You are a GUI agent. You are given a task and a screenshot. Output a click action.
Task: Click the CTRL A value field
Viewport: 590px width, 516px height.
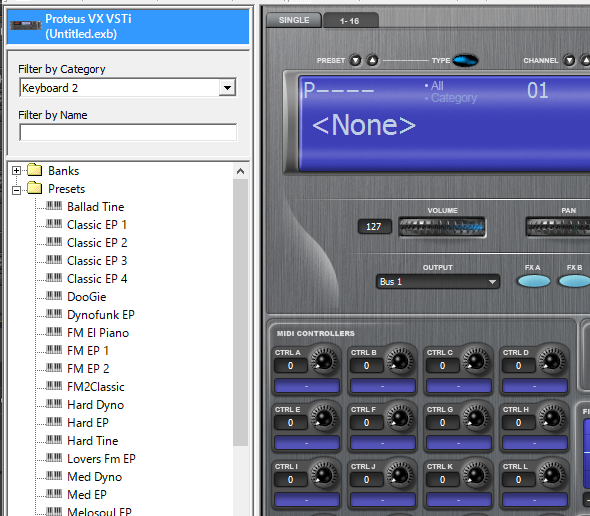[290, 365]
